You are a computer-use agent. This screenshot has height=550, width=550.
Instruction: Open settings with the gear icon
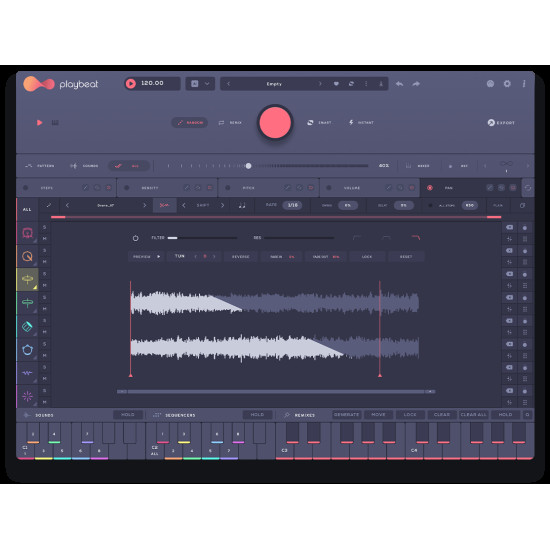point(507,84)
